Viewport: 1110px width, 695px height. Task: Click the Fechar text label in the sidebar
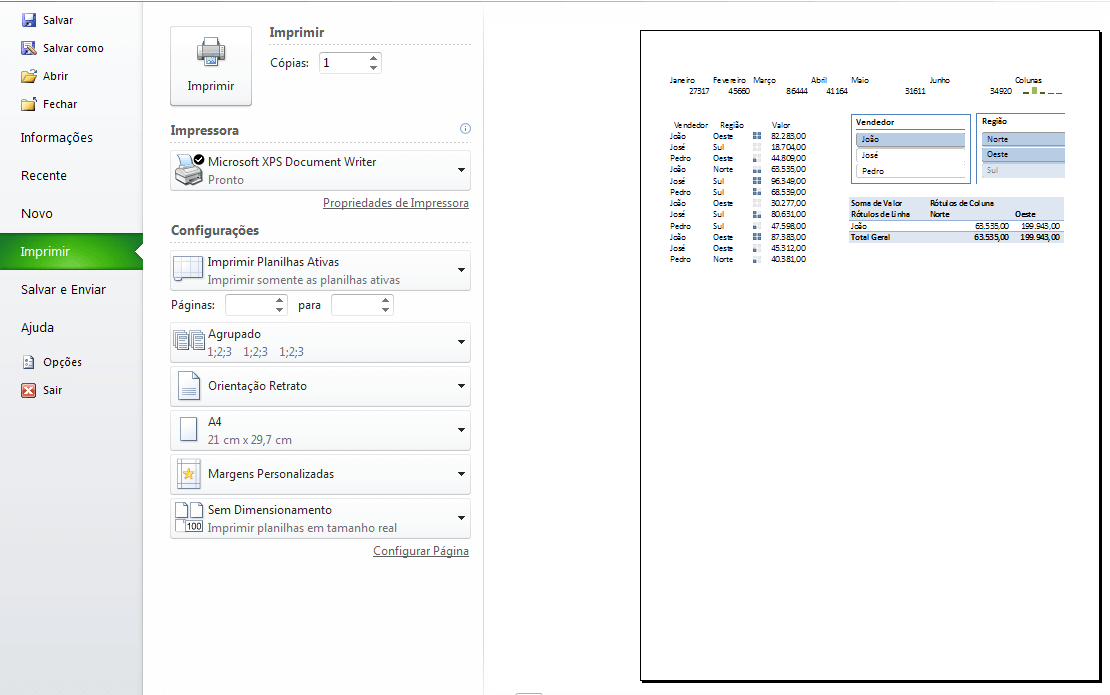click(x=60, y=104)
